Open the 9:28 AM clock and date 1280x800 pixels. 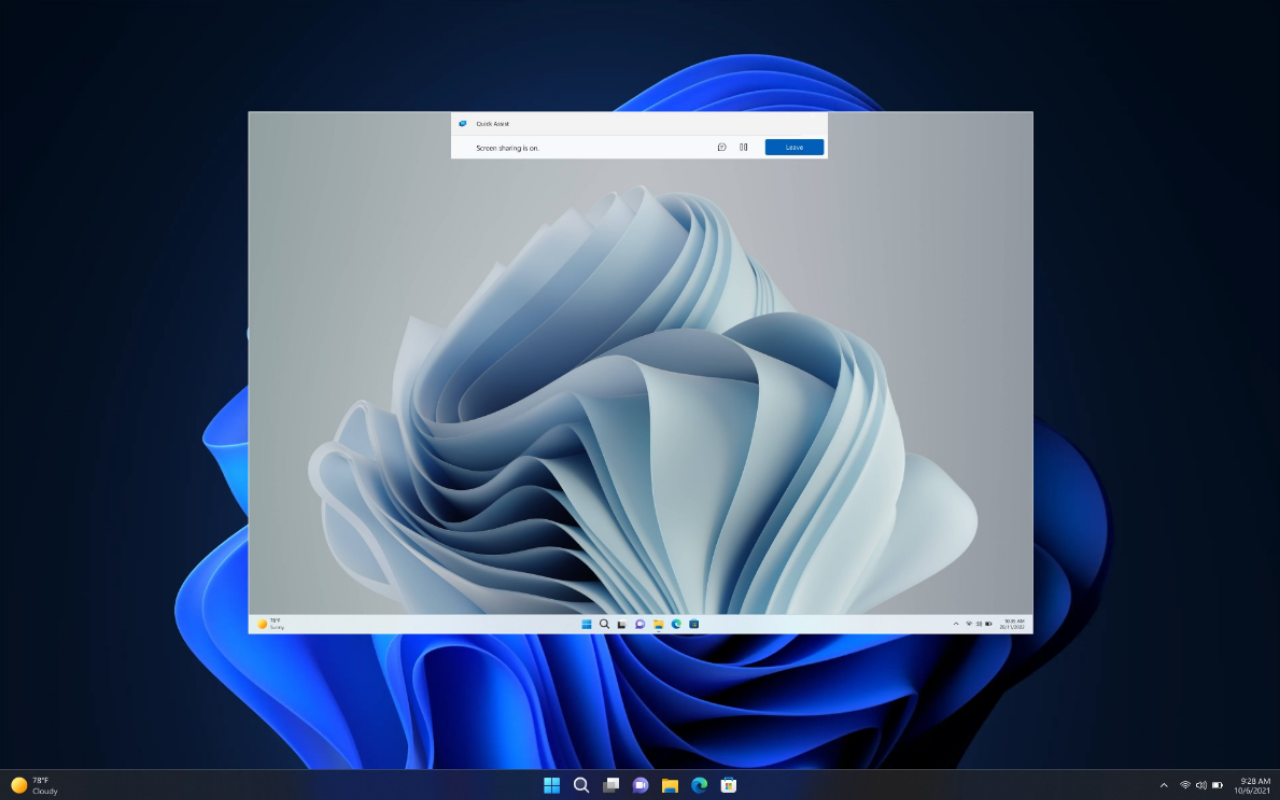(x=1254, y=785)
